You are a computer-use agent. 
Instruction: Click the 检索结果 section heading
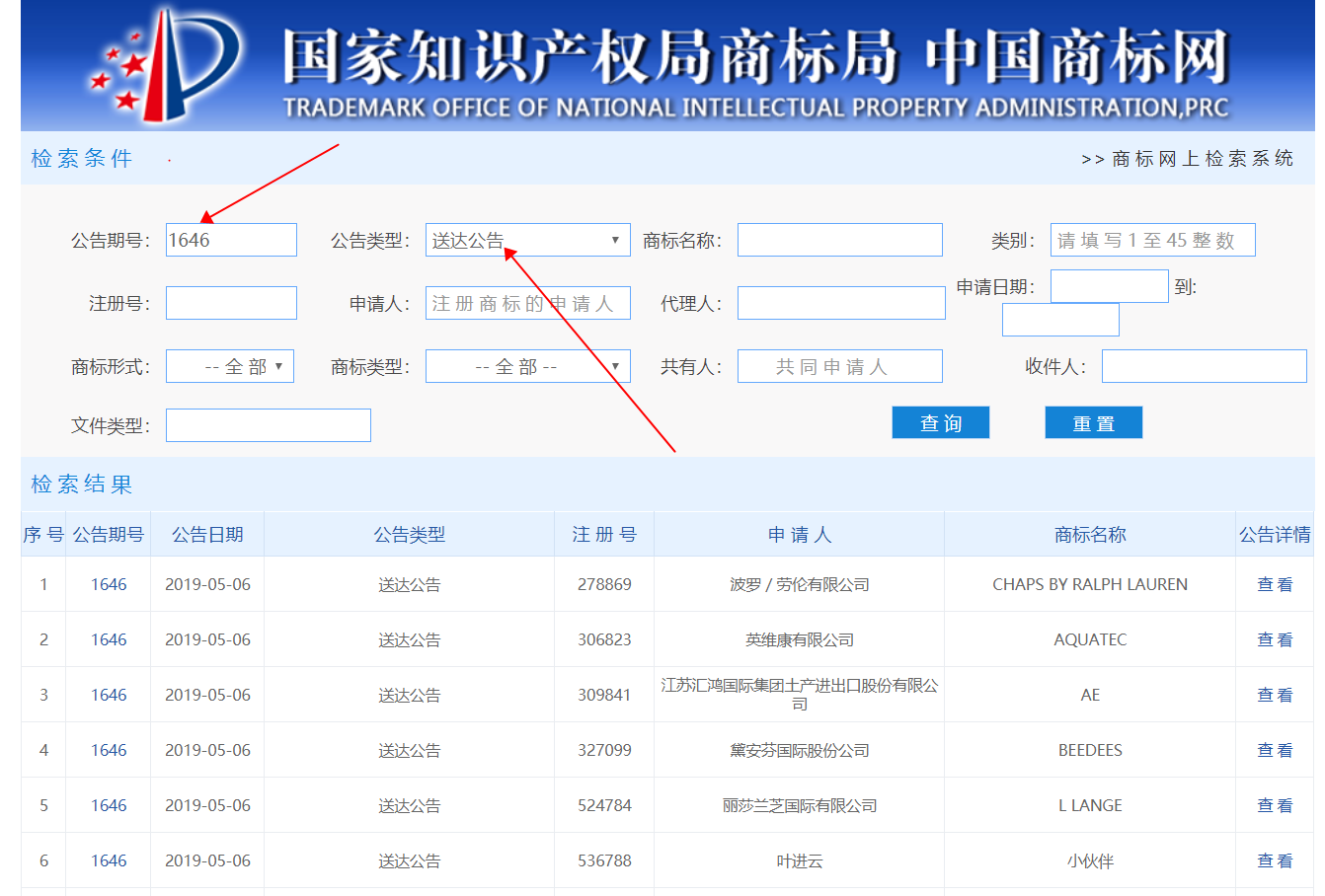tap(82, 485)
